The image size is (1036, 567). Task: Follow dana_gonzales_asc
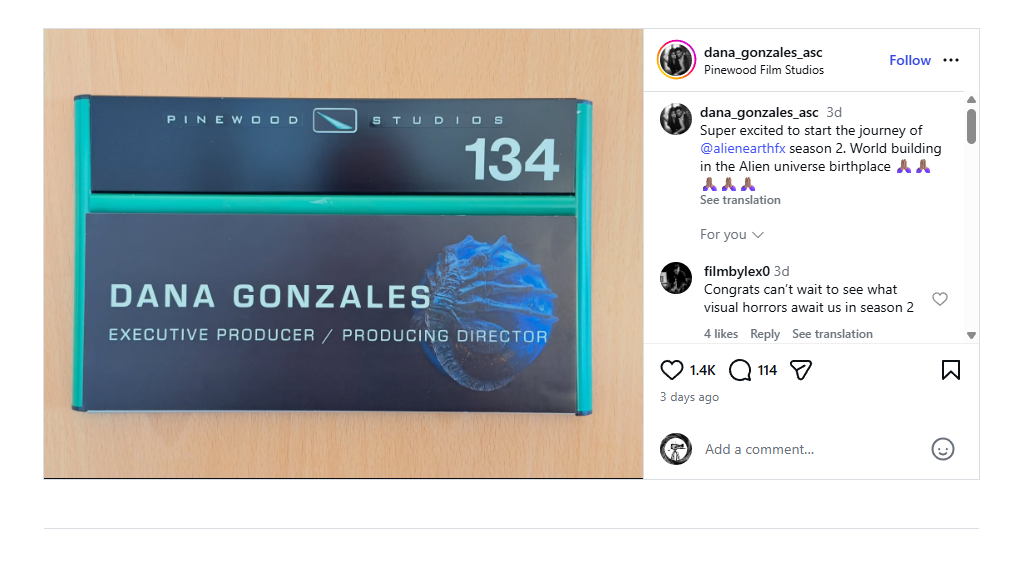(910, 60)
